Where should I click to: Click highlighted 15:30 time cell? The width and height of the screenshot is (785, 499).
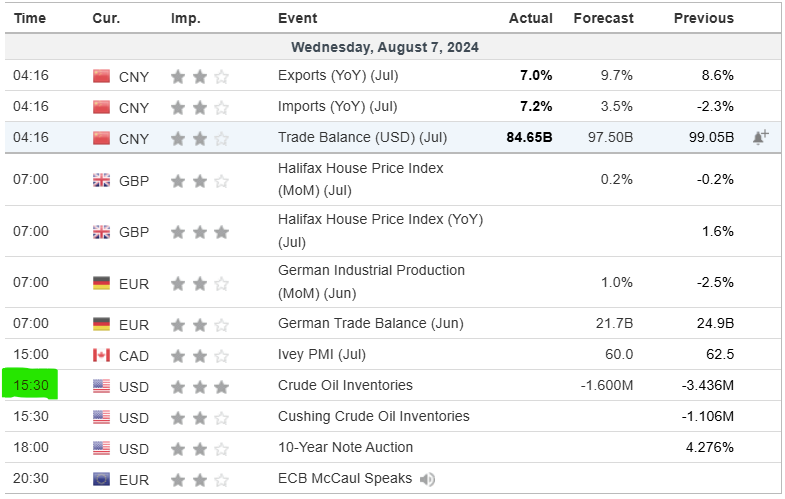coord(32,385)
